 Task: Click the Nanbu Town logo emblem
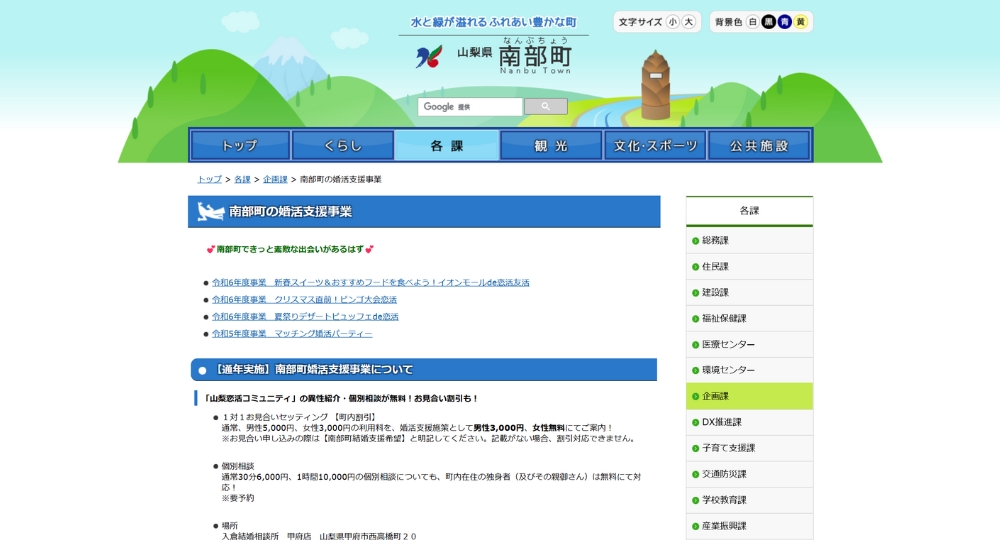(x=429, y=57)
